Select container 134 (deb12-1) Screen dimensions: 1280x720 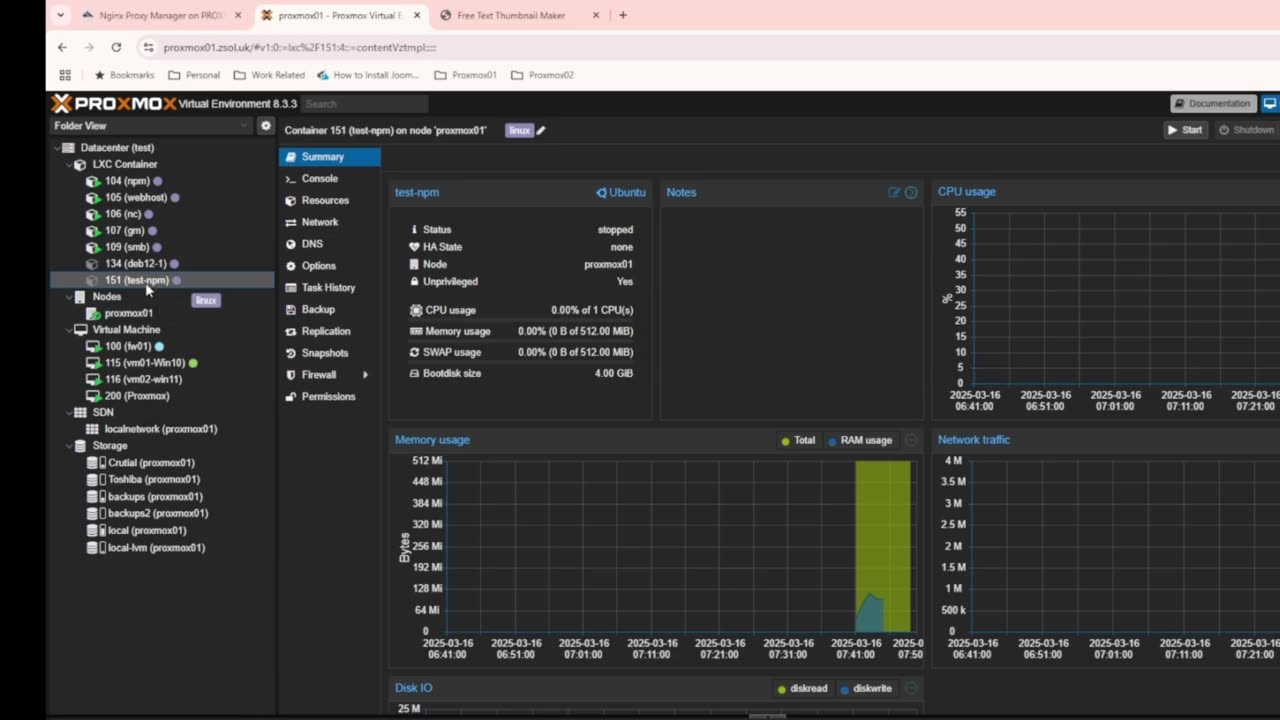[x=135, y=264]
